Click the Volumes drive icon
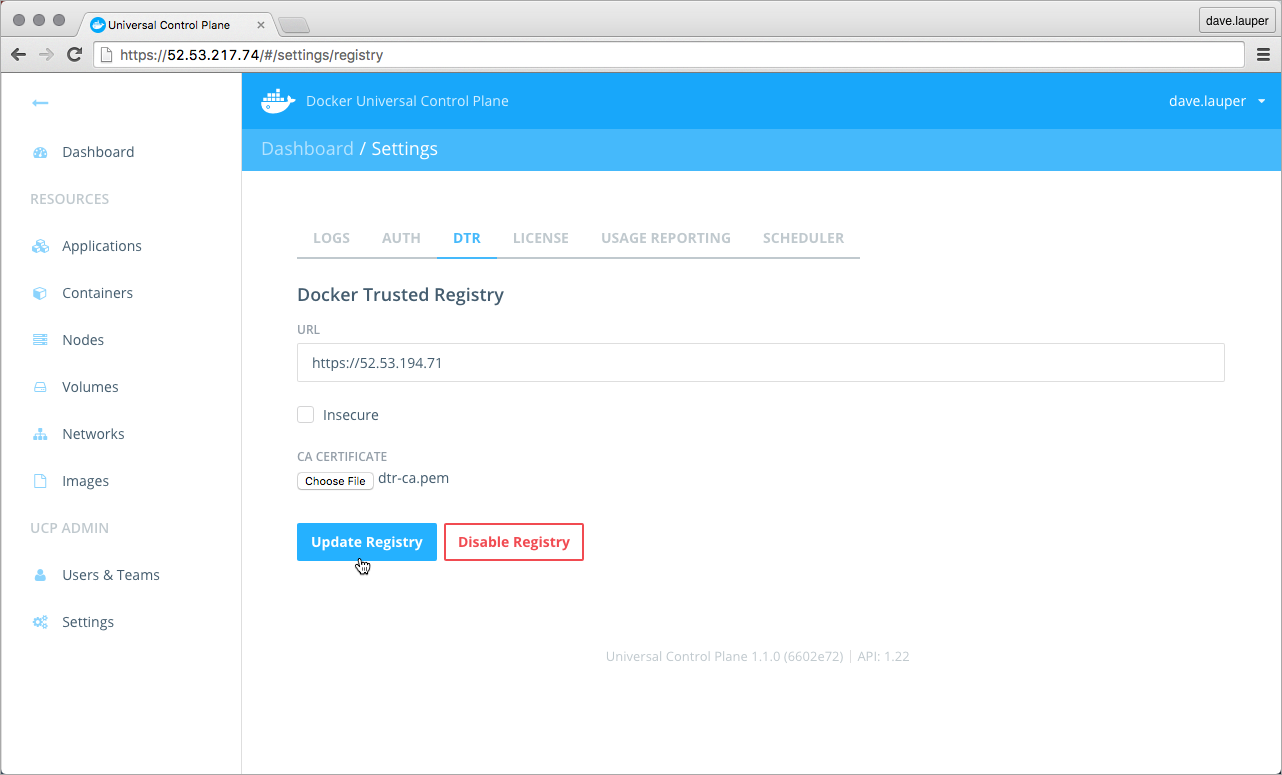This screenshot has width=1282, height=775. point(40,387)
